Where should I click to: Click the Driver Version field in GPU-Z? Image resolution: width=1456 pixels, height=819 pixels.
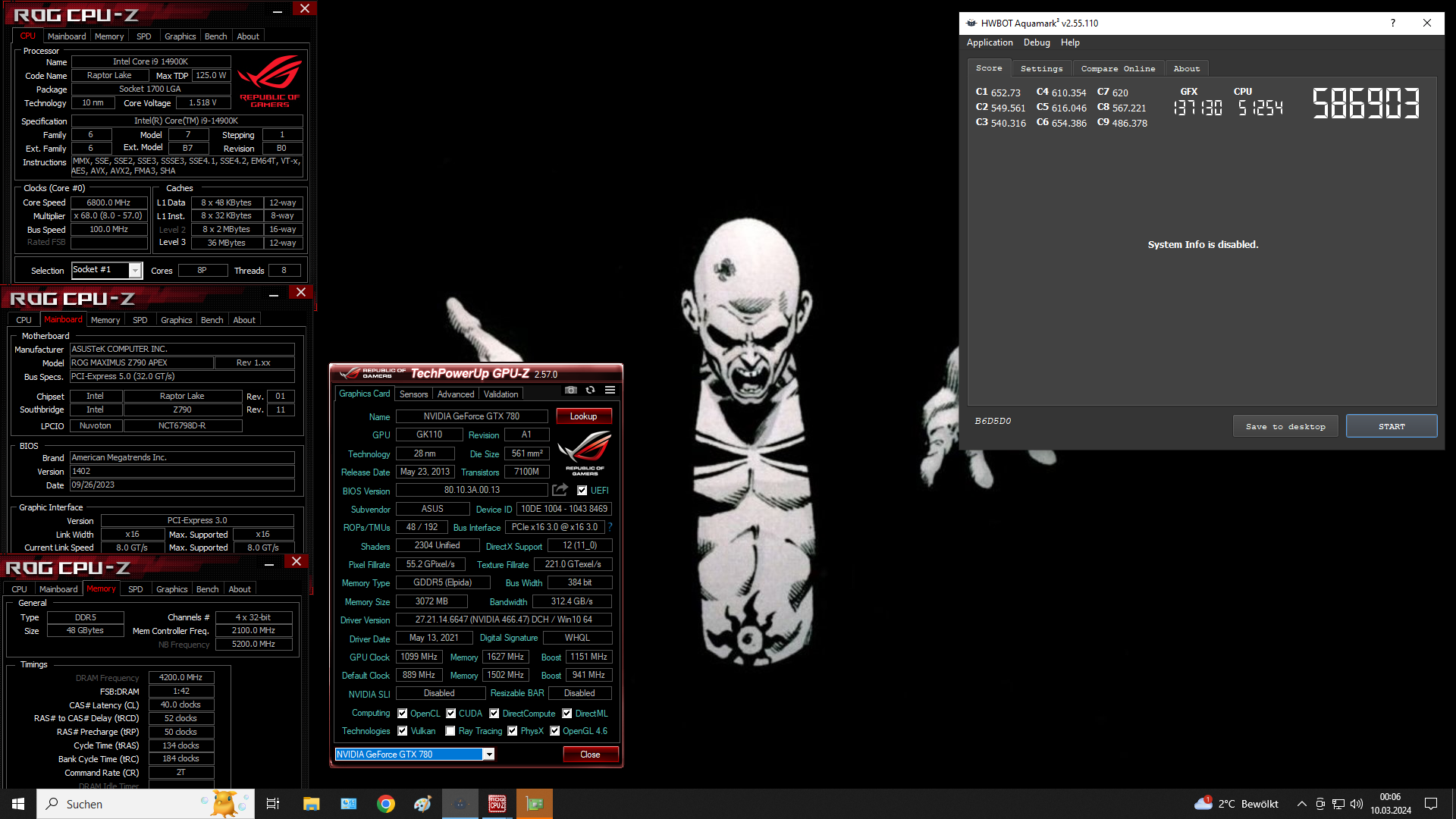point(504,620)
